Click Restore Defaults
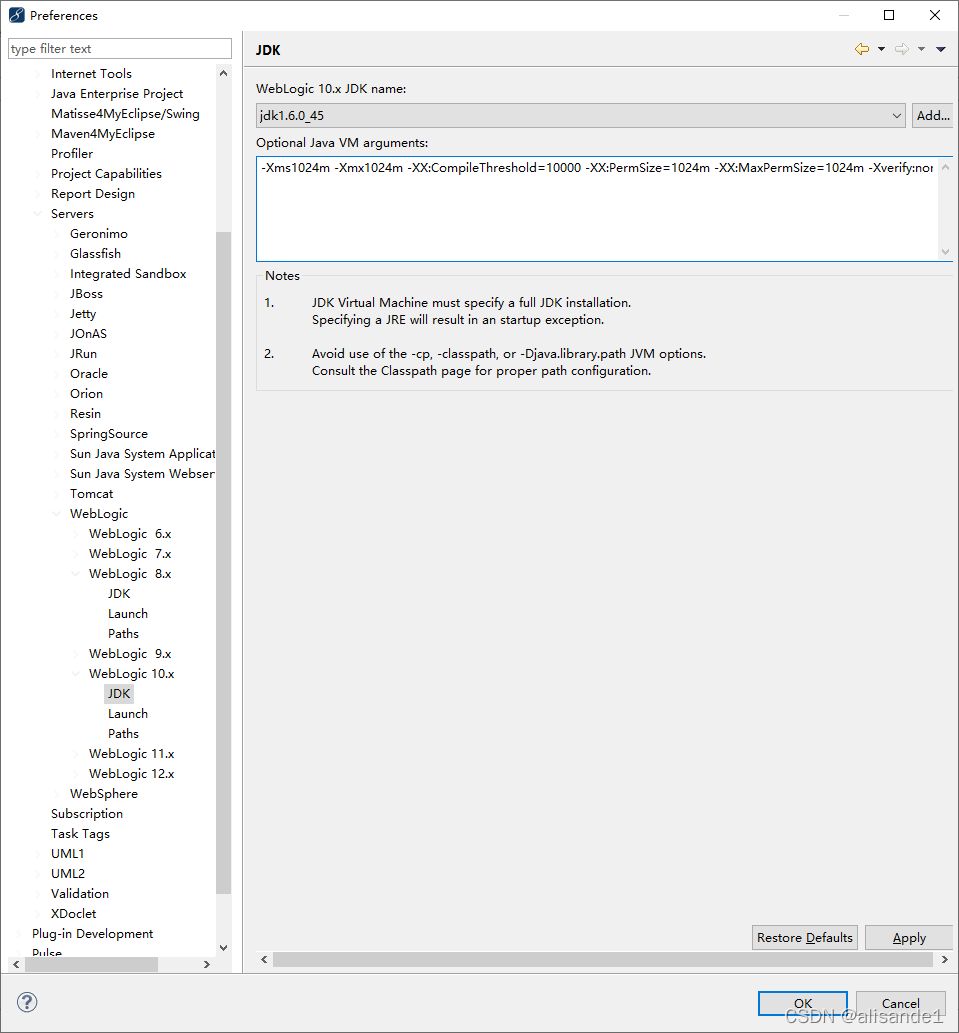 [804, 937]
